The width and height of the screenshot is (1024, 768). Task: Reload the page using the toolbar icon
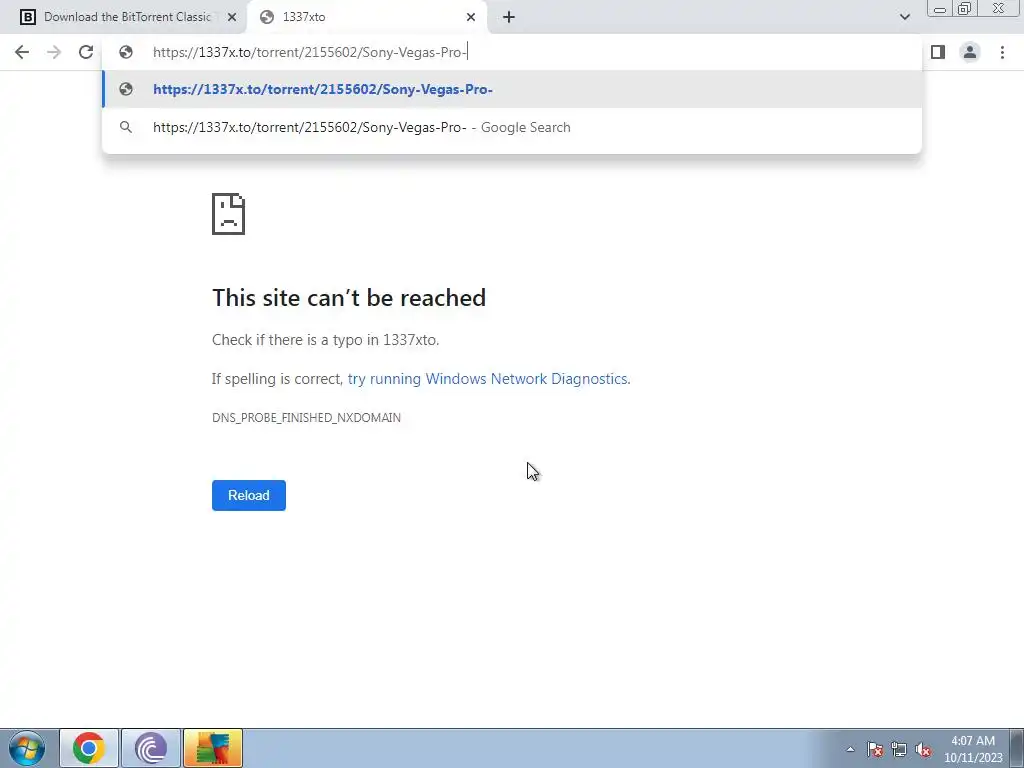(86, 52)
